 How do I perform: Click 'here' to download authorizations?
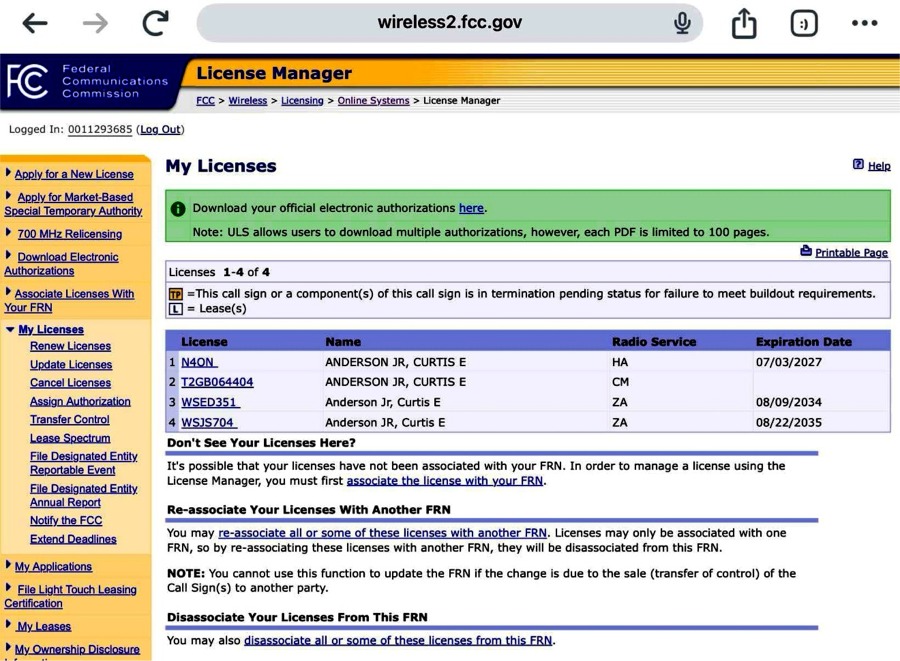[x=471, y=208]
